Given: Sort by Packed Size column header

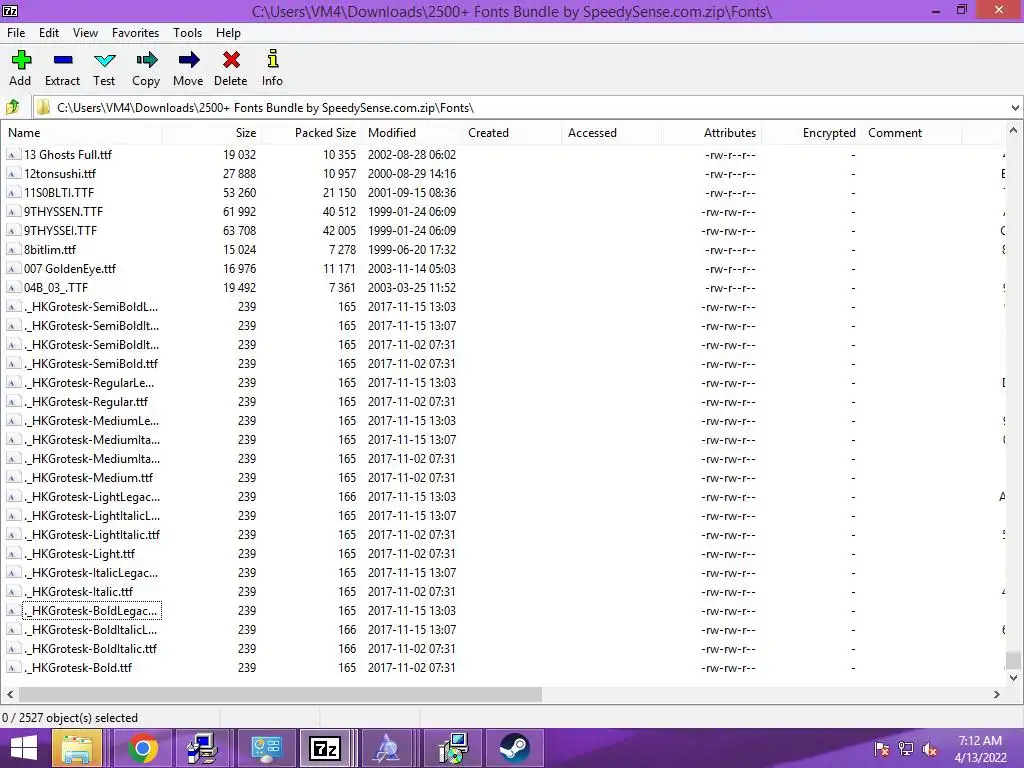Looking at the screenshot, I should point(312,133).
